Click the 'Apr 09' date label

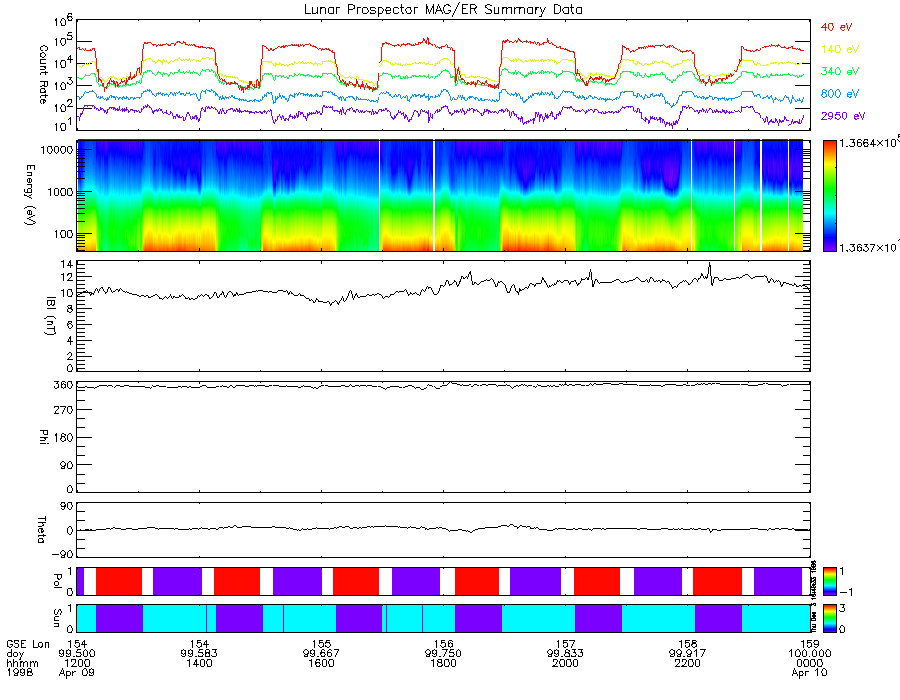pos(77,672)
